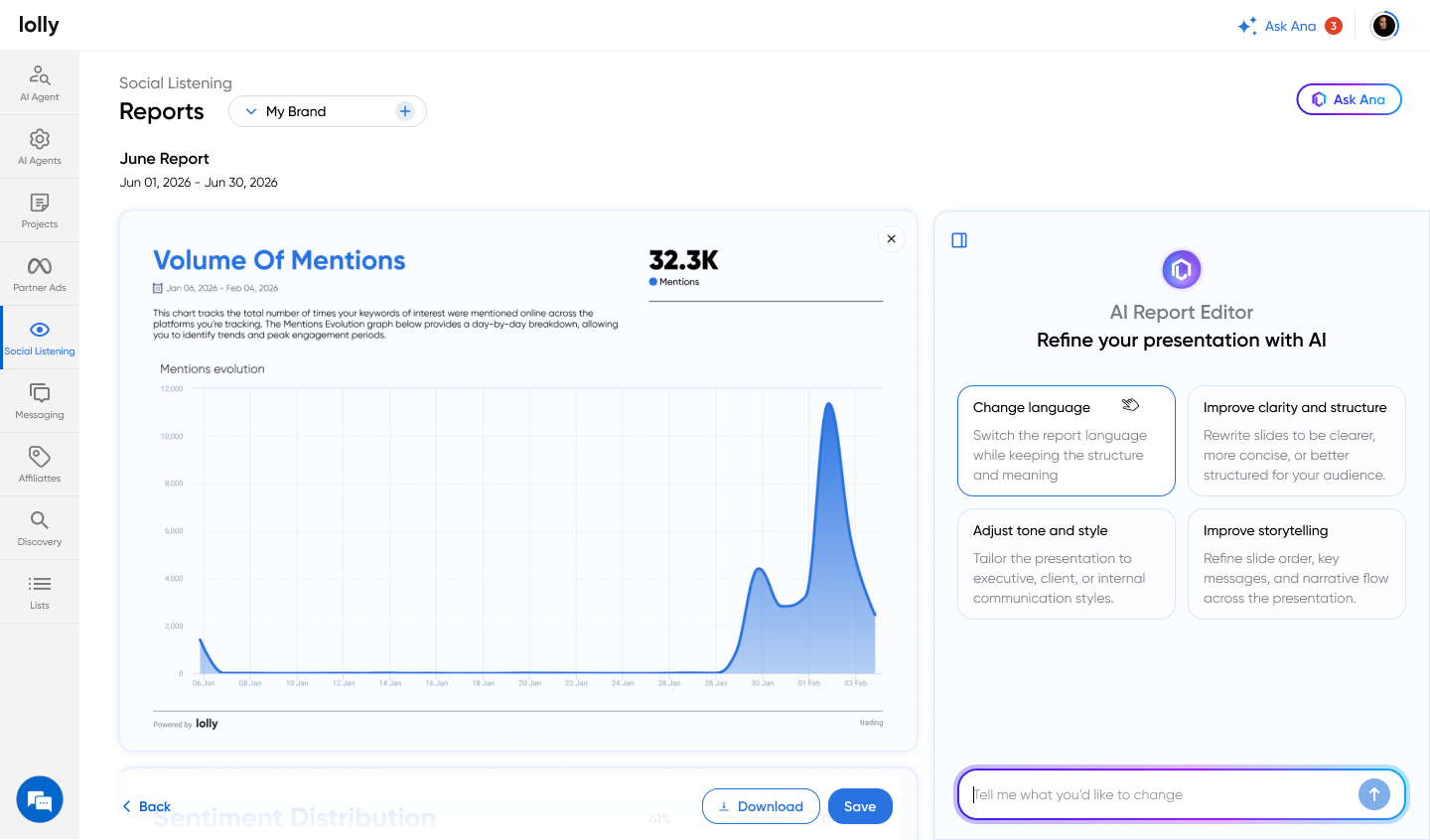Image resolution: width=1430 pixels, height=840 pixels.
Task: Download the report
Action: (x=761, y=806)
